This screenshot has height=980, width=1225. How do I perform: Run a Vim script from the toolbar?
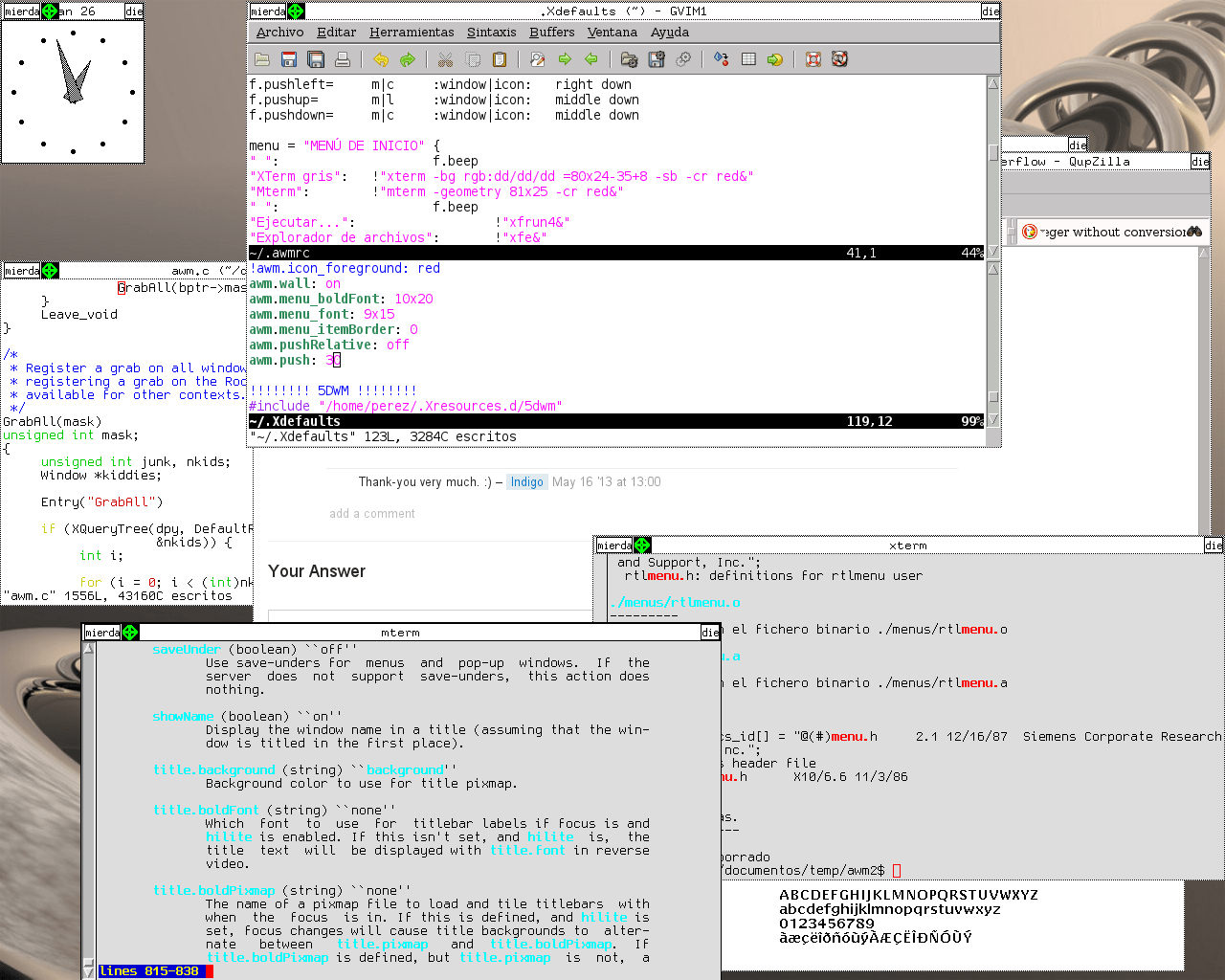(x=683, y=59)
